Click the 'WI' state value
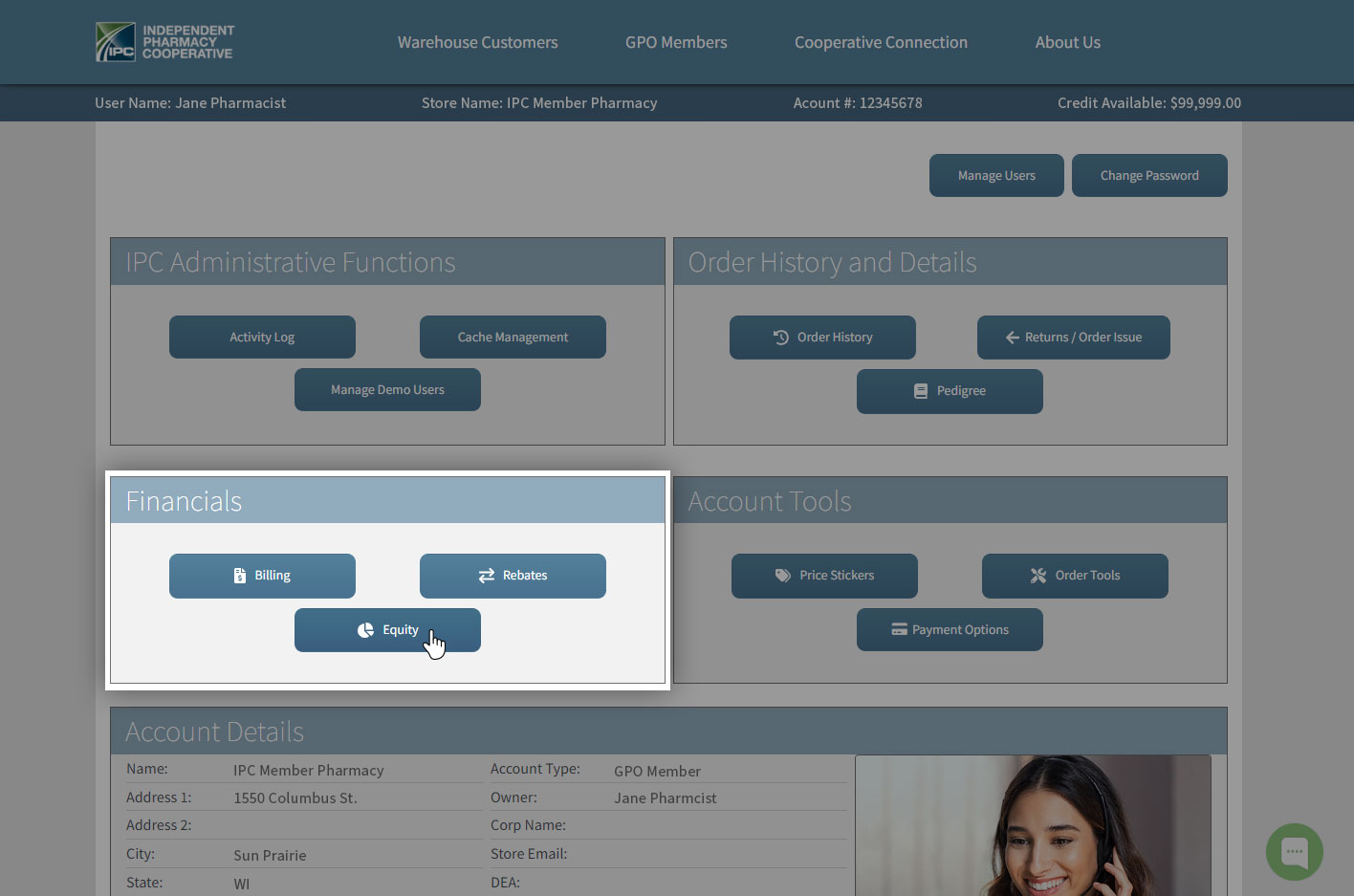This screenshot has height=896, width=1354. (242, 885)
